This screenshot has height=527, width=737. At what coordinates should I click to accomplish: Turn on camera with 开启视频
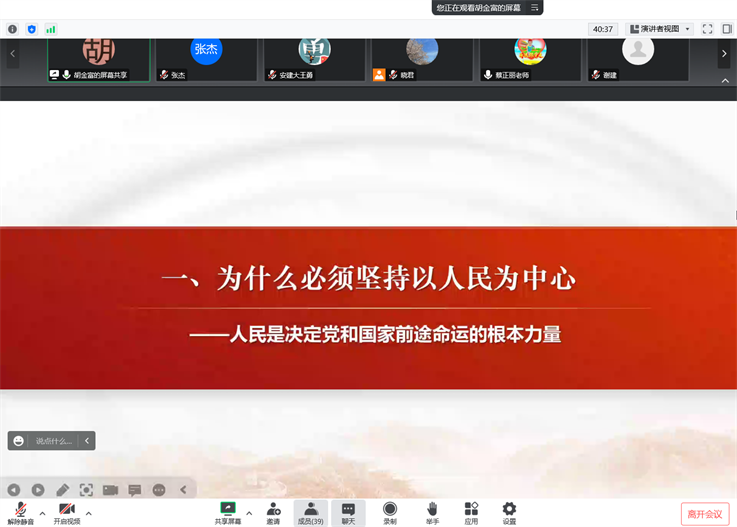click(x=67, y=513)
